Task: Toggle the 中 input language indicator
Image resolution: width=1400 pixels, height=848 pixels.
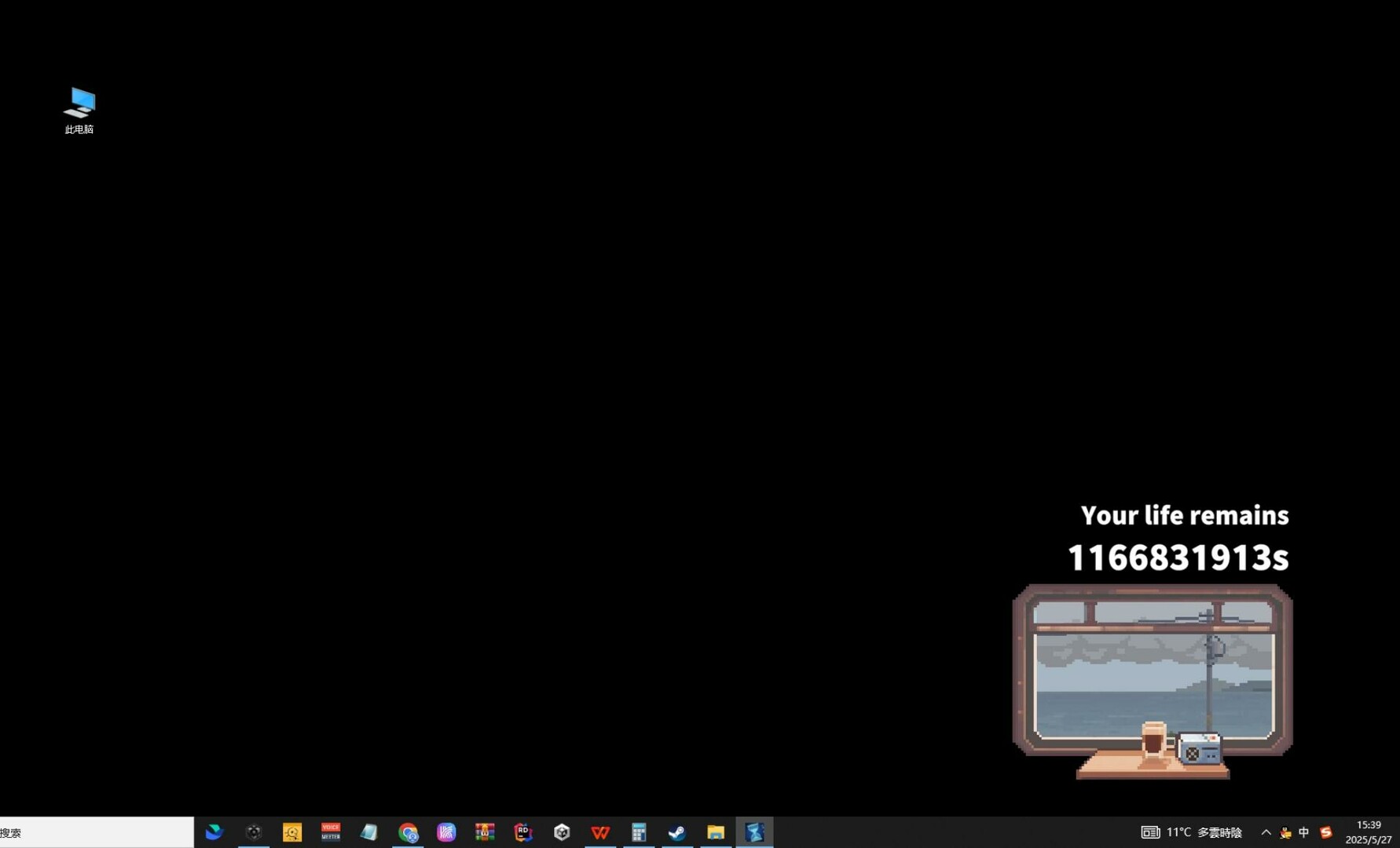Action: click(x=1304, y=832)
